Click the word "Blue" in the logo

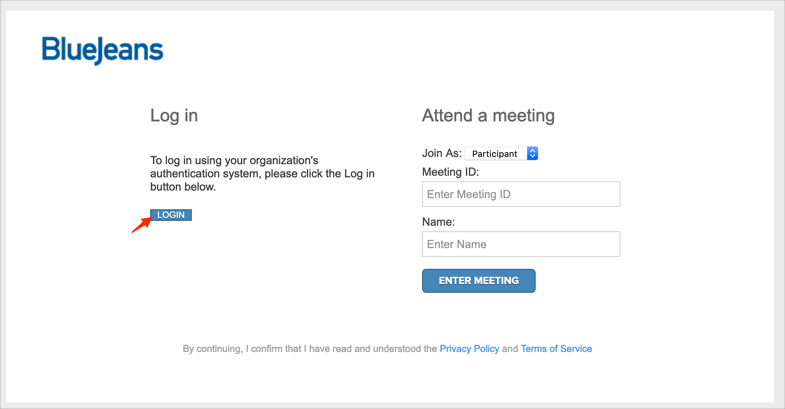[69, 49]
